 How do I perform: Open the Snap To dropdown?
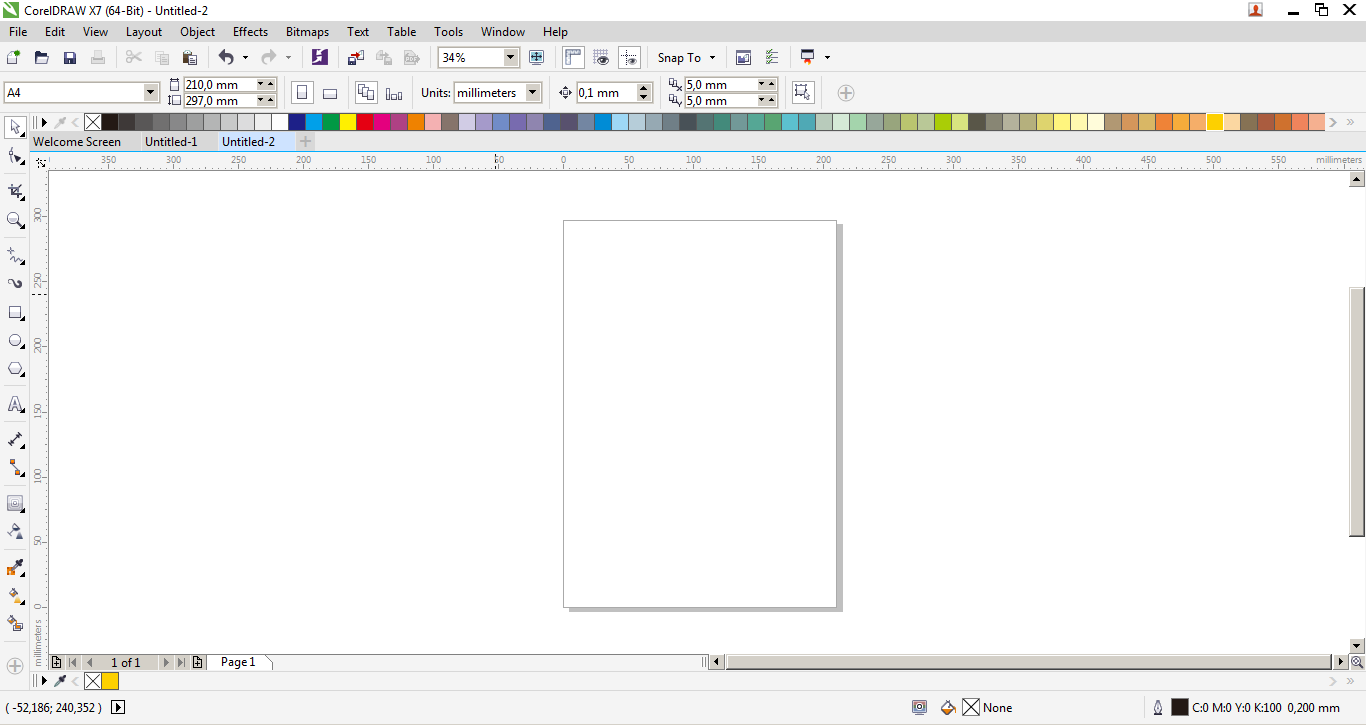tap(686, 57)
